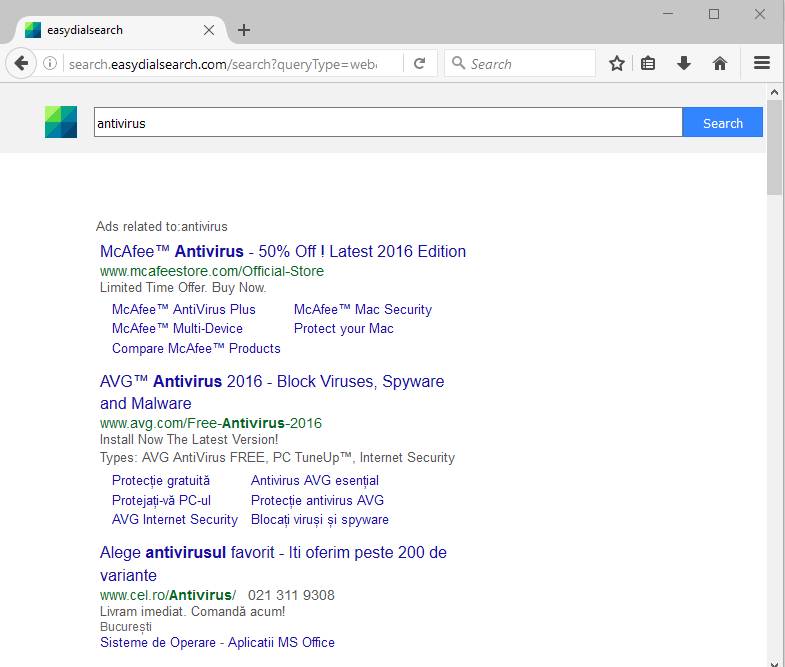Screen dimensions: 785x667
Task: Follow the AVG Internet Security link
Action: [175, 519]
